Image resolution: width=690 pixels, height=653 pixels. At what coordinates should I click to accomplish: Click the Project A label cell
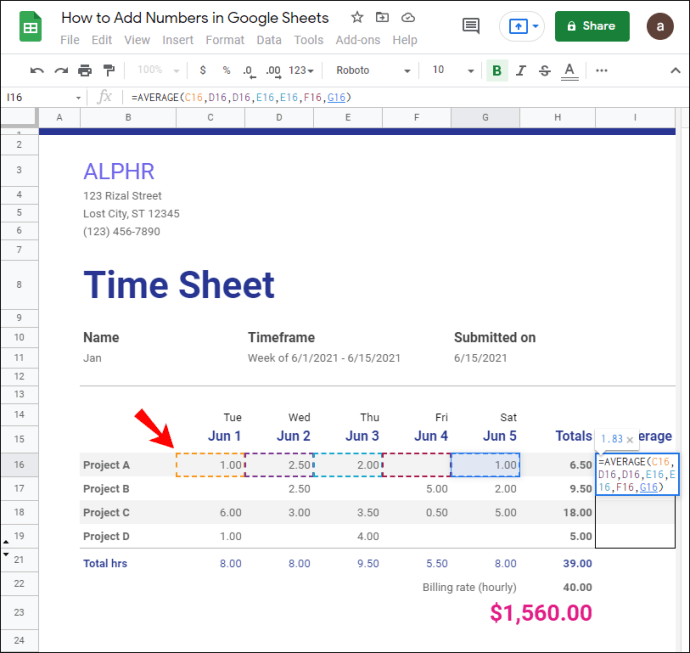click(x=128, y=465)
